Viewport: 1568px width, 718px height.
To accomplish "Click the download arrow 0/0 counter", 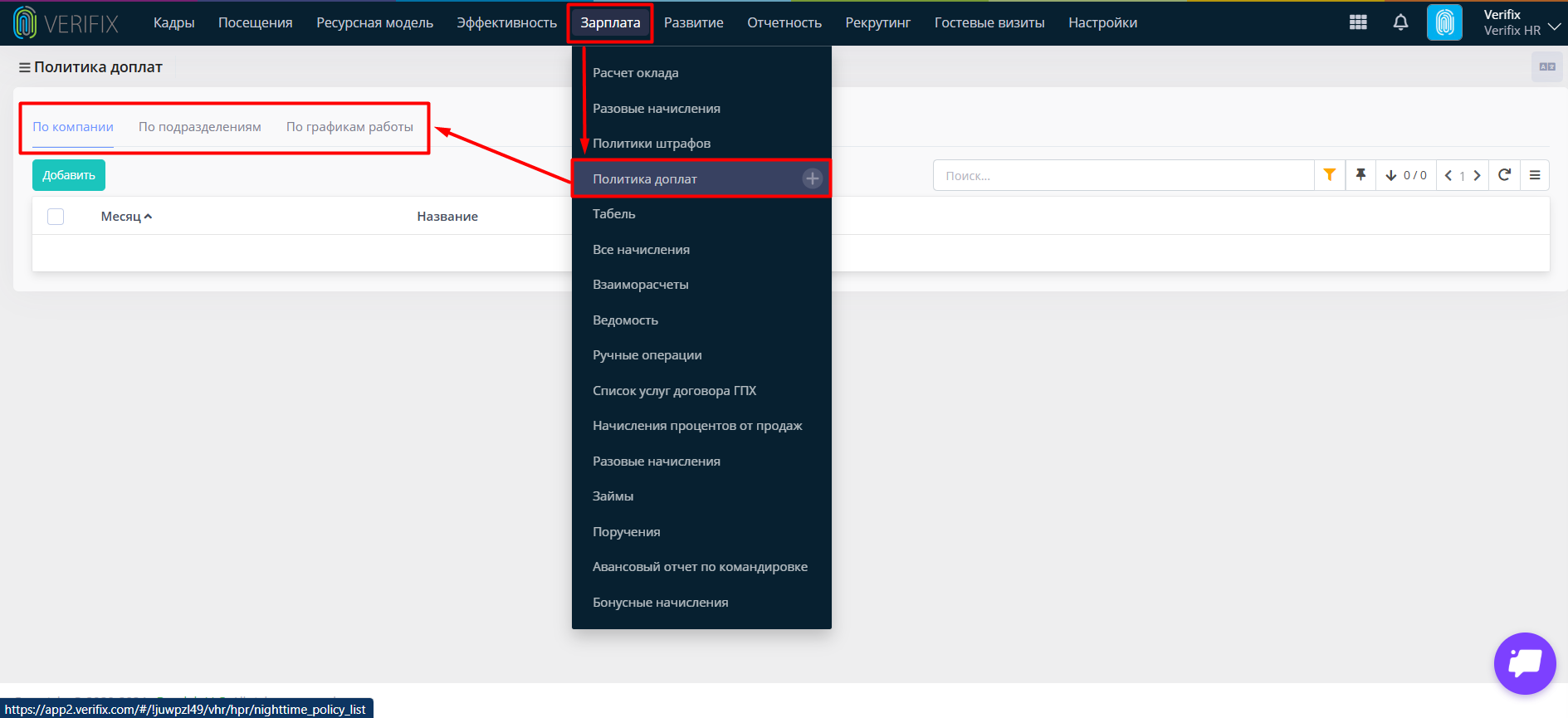I will click(x=1406, y=175).
